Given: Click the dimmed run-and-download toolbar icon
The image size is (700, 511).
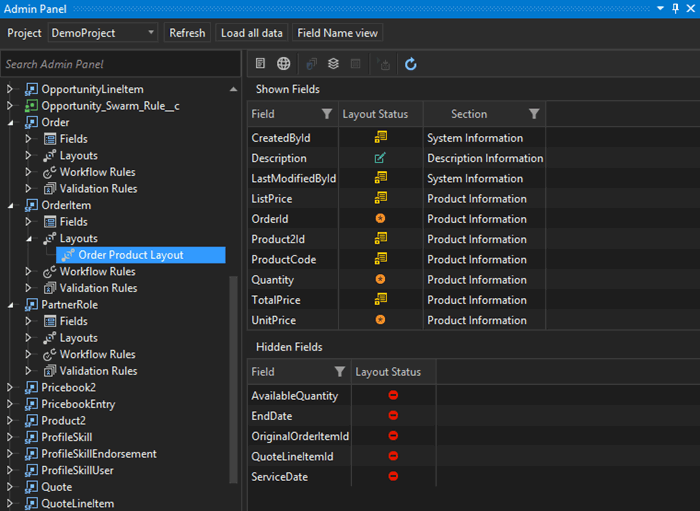Looking at the screenshot, I should 383,64.
